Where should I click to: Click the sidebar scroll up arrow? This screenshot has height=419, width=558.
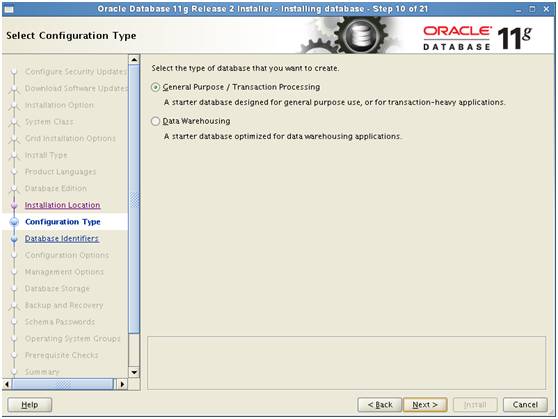pos(134,59)
